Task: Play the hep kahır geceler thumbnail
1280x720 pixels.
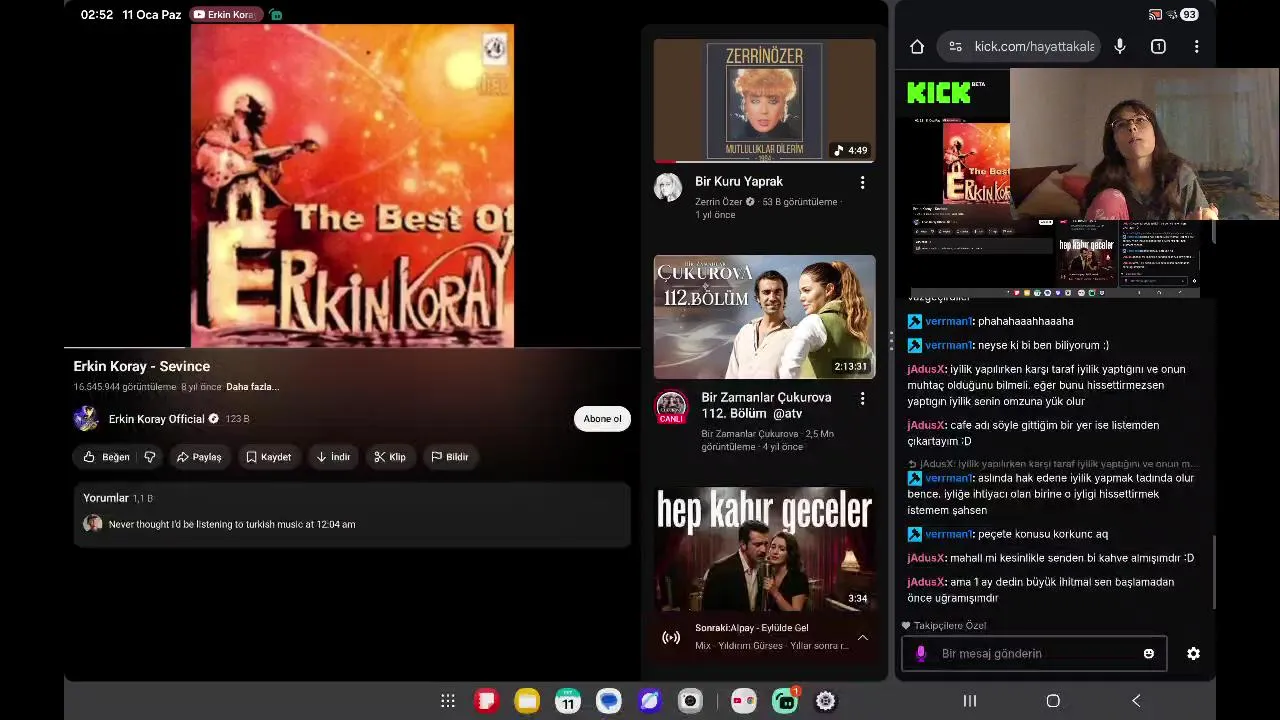Action: click(765, 548)
